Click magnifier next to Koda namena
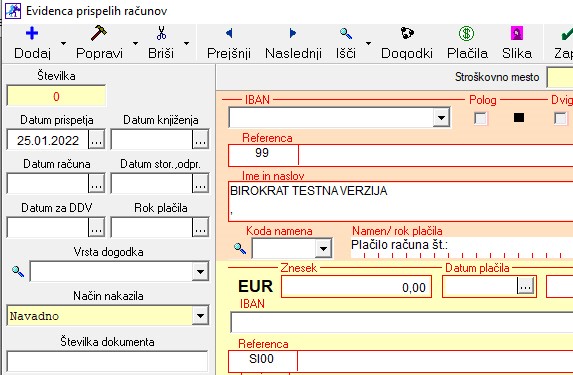Viewport: 573px width, 375px height. [240, 248]
